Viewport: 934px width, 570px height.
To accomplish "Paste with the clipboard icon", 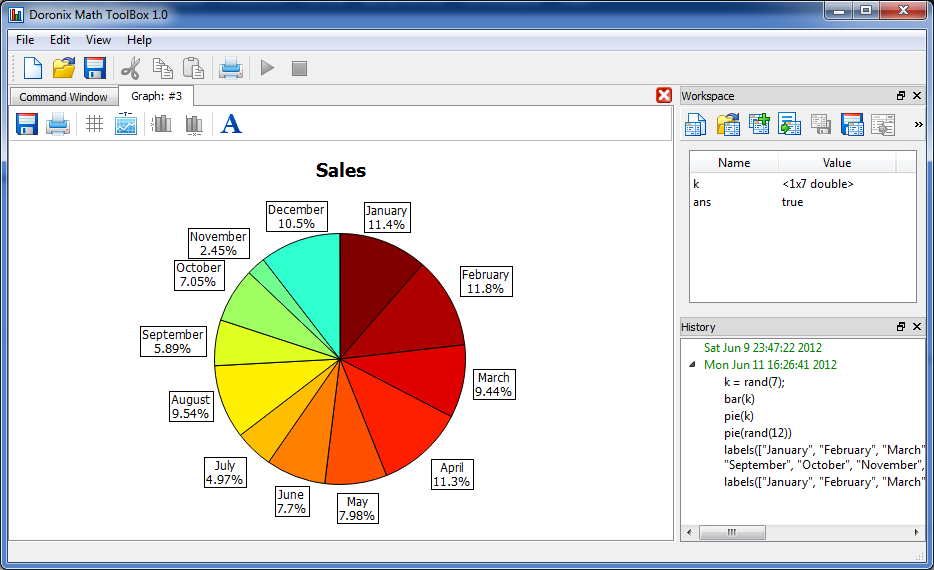I will [x=193, y=68].
